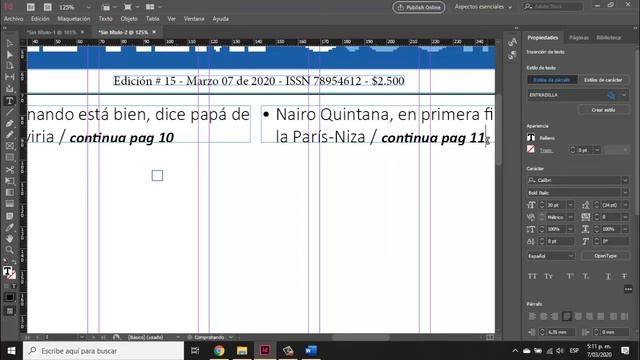The image size is (640, 360).
Task: Click the Crear estilo button
Action: click(603, 110)
